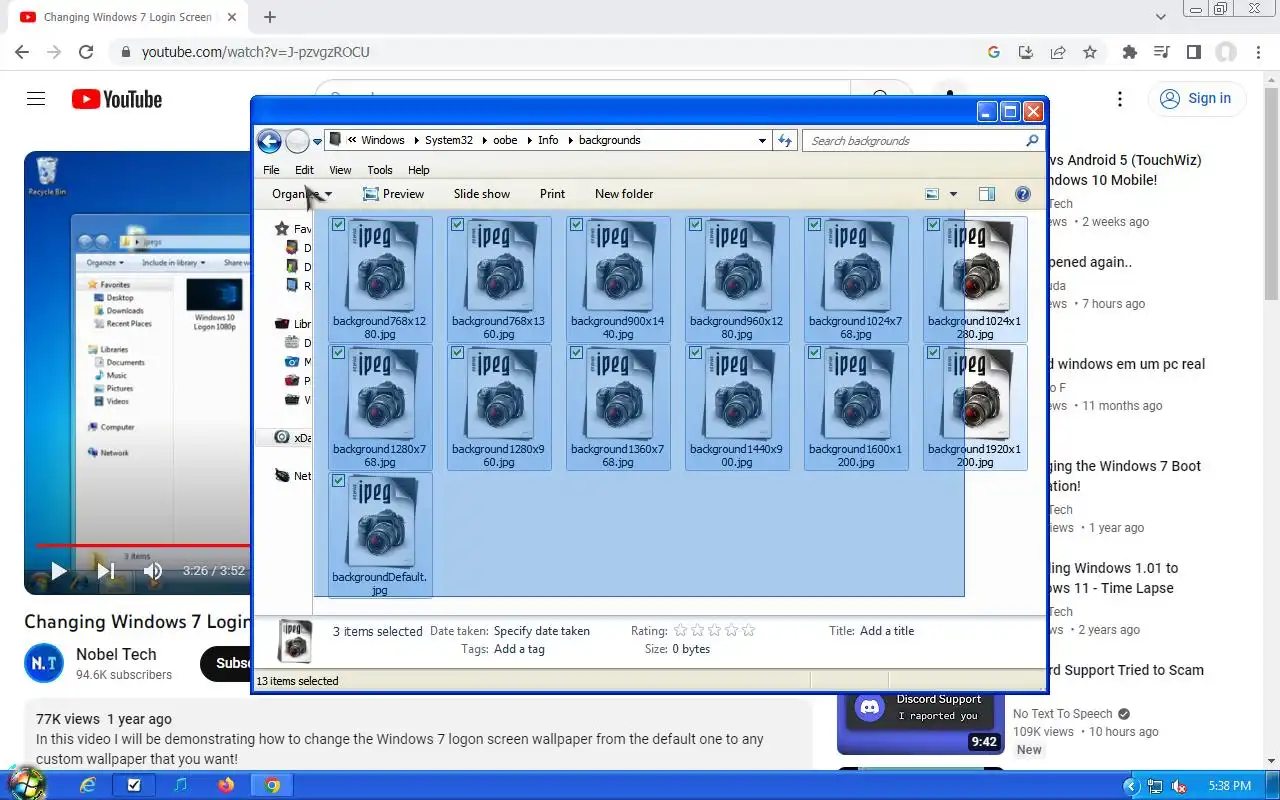Uncheck background1280x768.jpg checkbox
The width and height of the screenshot is (1280, 800).
(x=338, y=353)
